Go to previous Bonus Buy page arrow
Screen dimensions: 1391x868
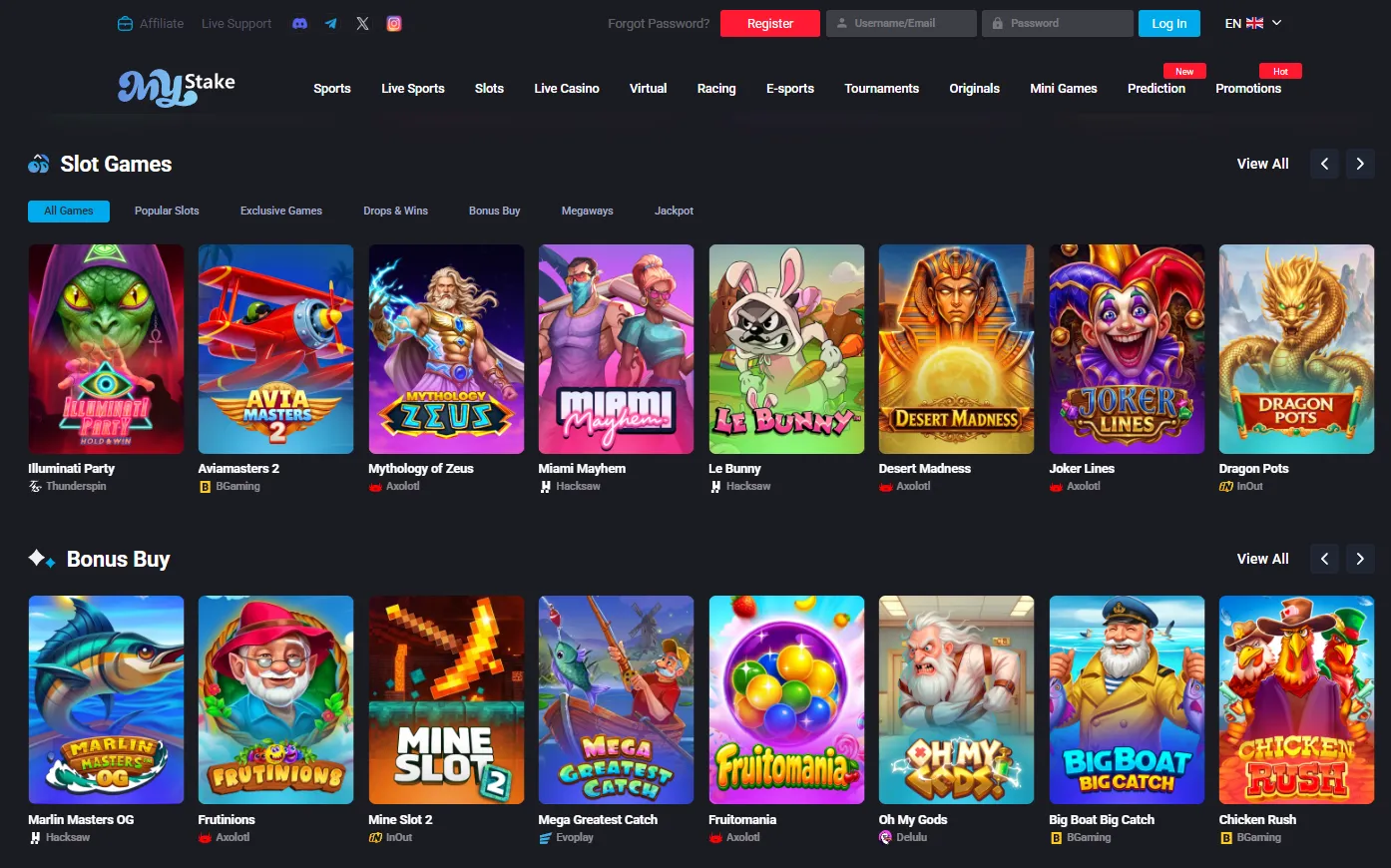click(1324, 559)
